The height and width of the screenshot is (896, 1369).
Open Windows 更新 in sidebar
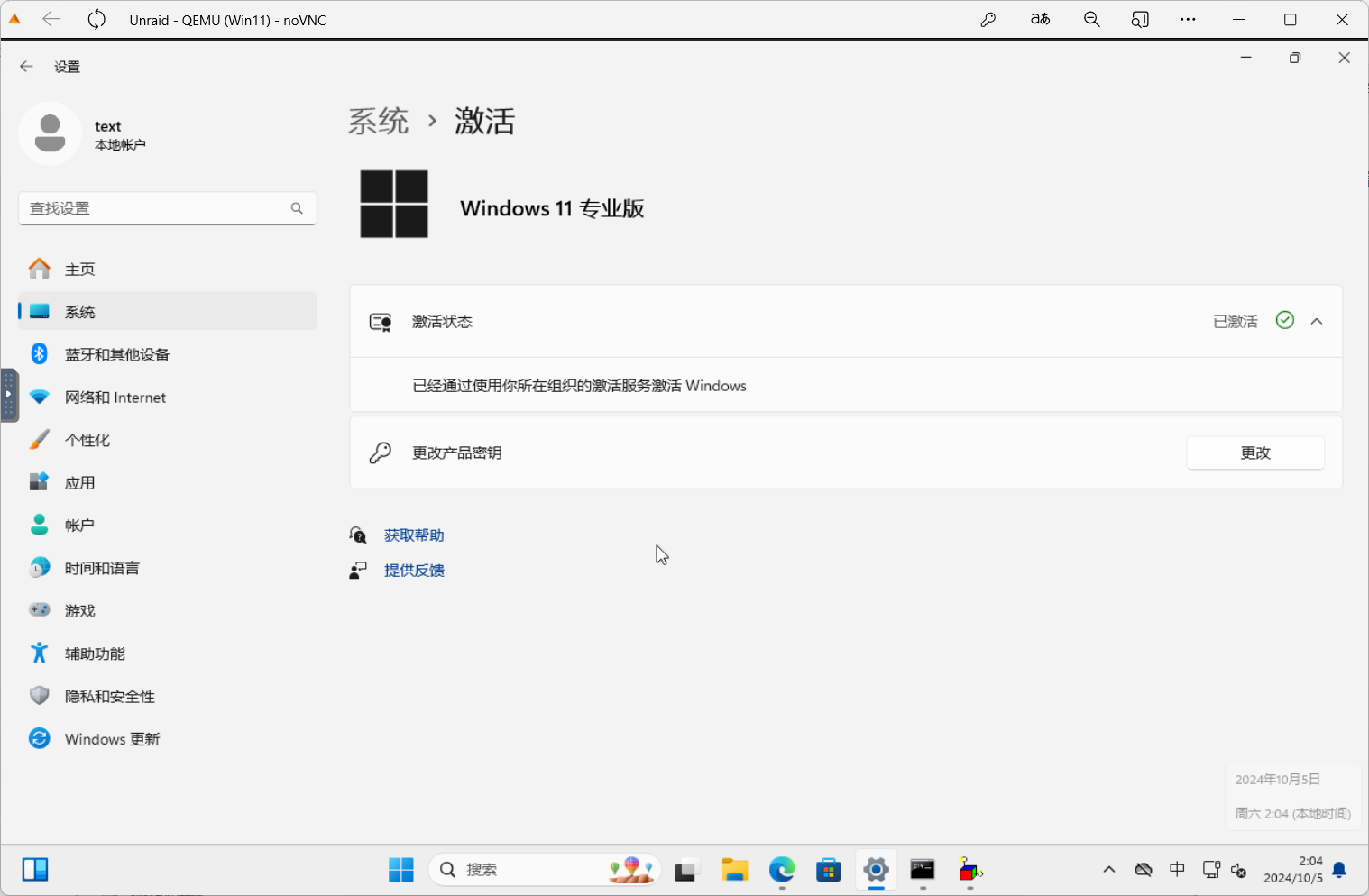coord(112,739)
